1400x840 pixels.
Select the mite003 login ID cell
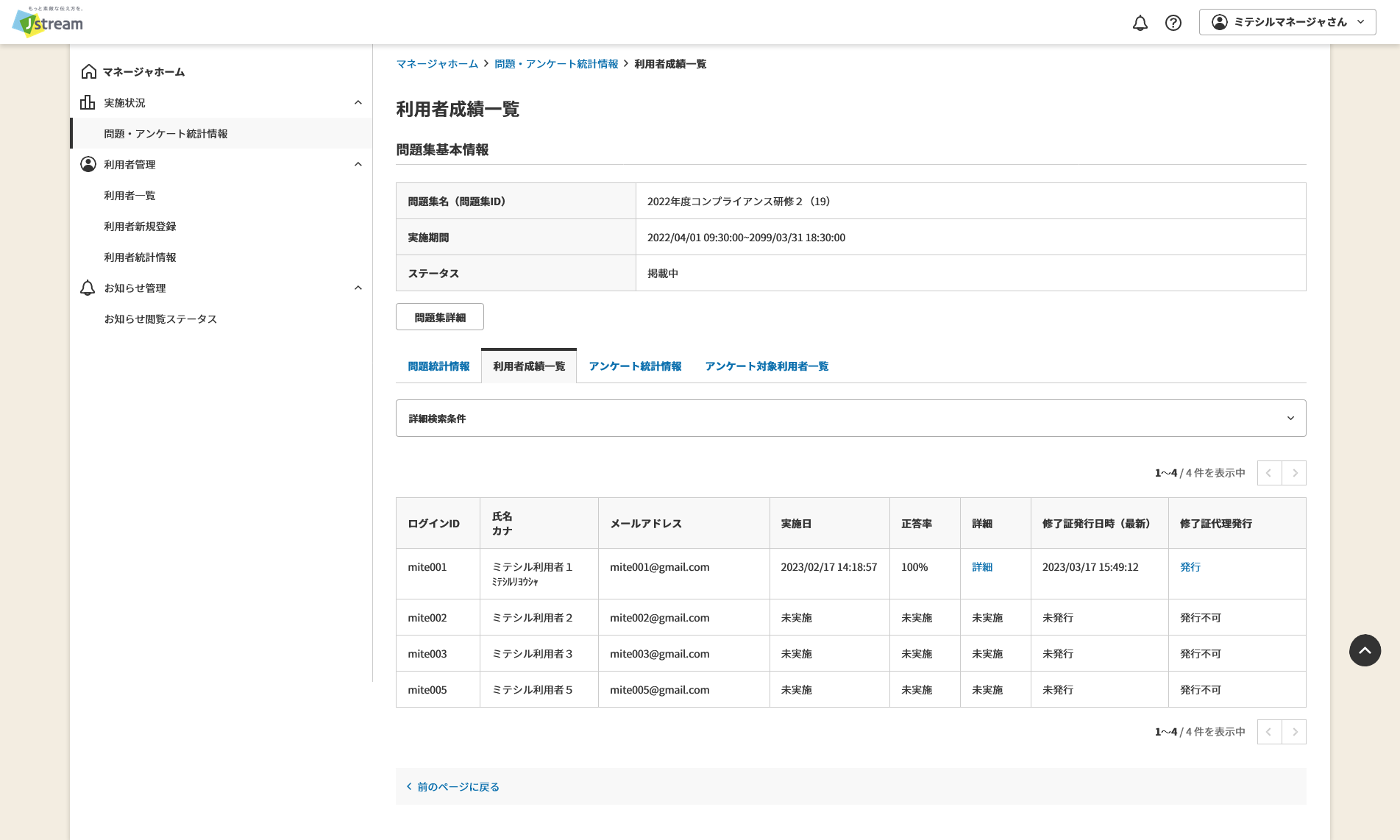click(x=438, y=653)
